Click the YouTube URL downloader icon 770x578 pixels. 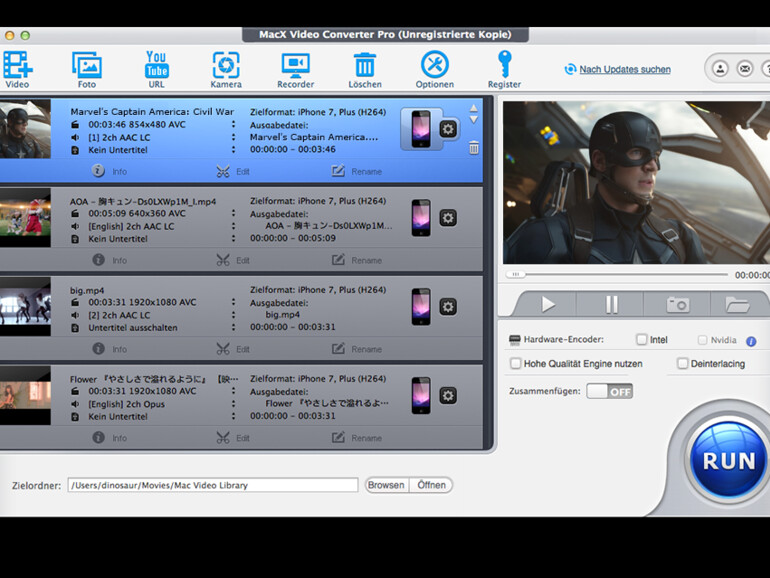156,64
